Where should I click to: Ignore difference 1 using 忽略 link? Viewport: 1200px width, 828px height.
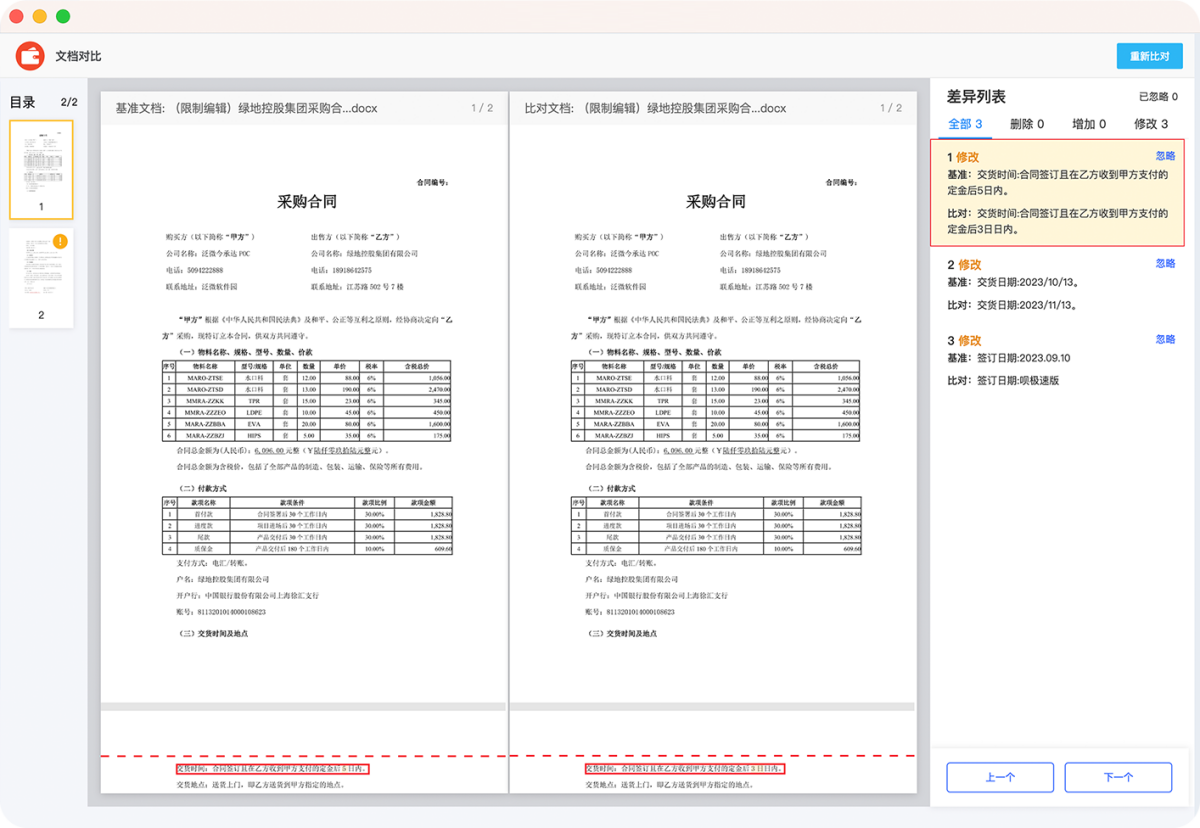[x=1165, y=156]
